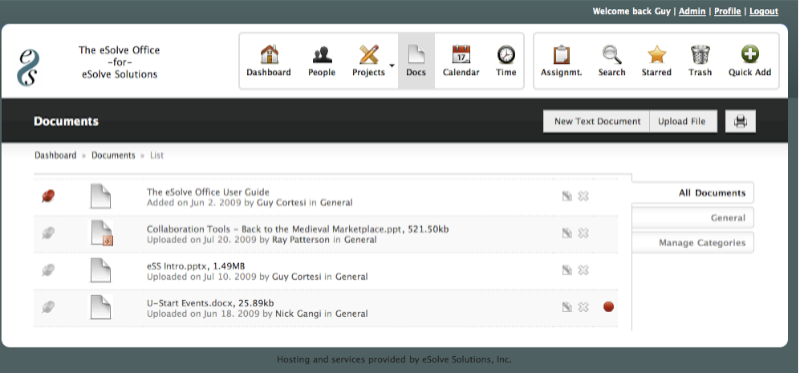The width and height of the screenshot is (800, 373).
Task: Click the U-Start Events.docx file icon
Action: click(101, 307)
